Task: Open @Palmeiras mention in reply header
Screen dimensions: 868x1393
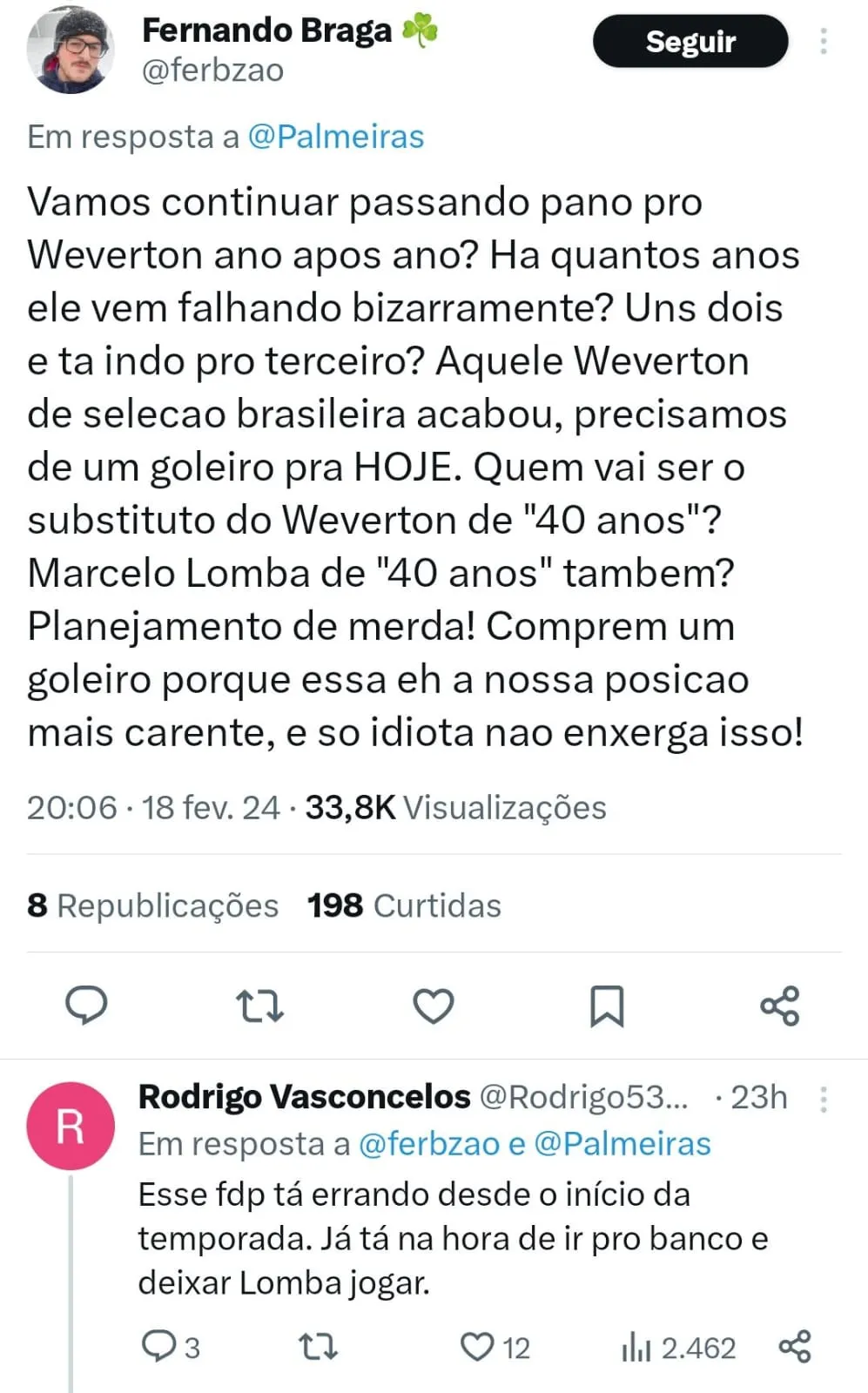Action: [x=336, y=137]
